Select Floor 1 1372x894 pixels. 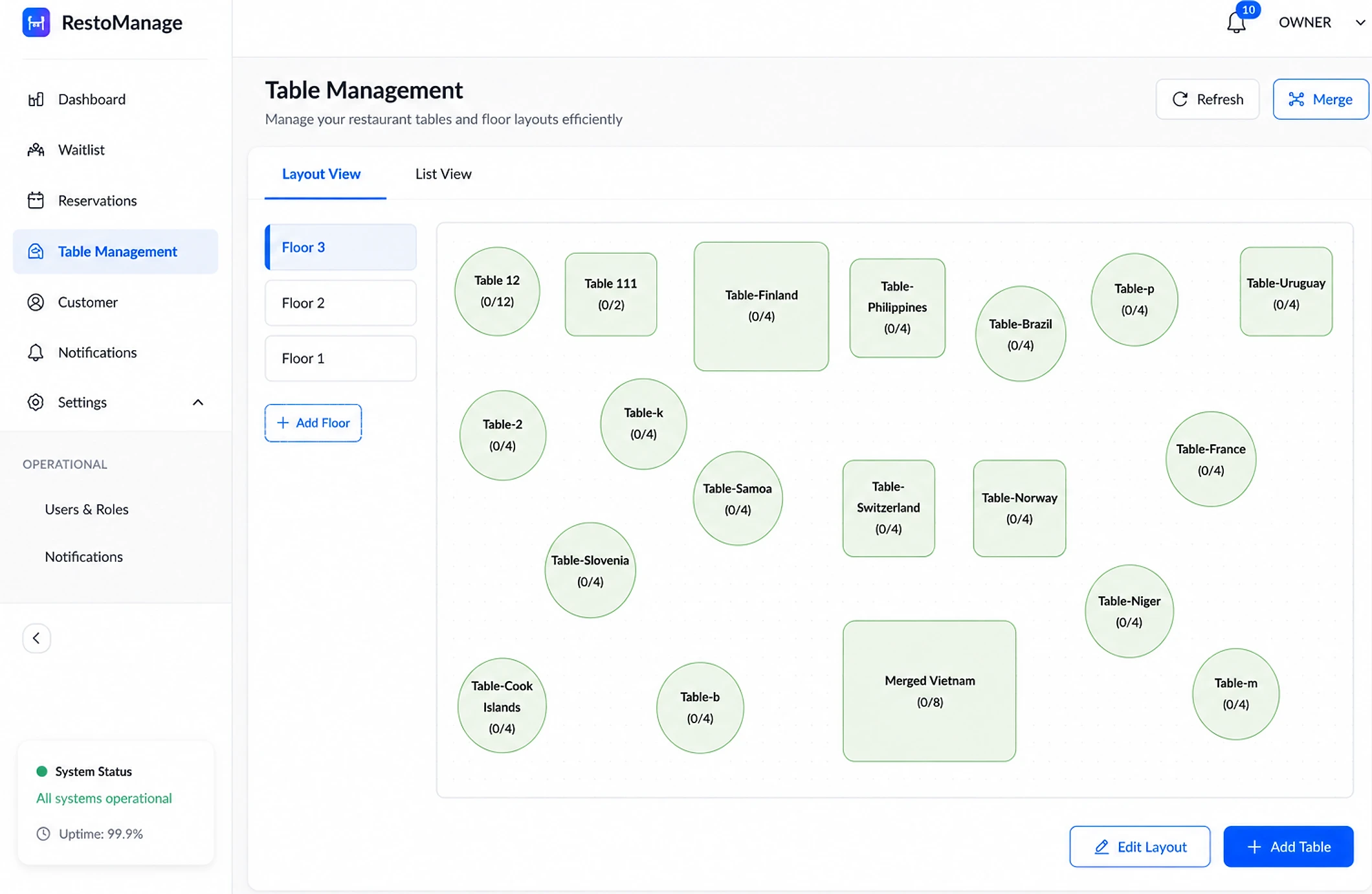[x=340, y=358]
